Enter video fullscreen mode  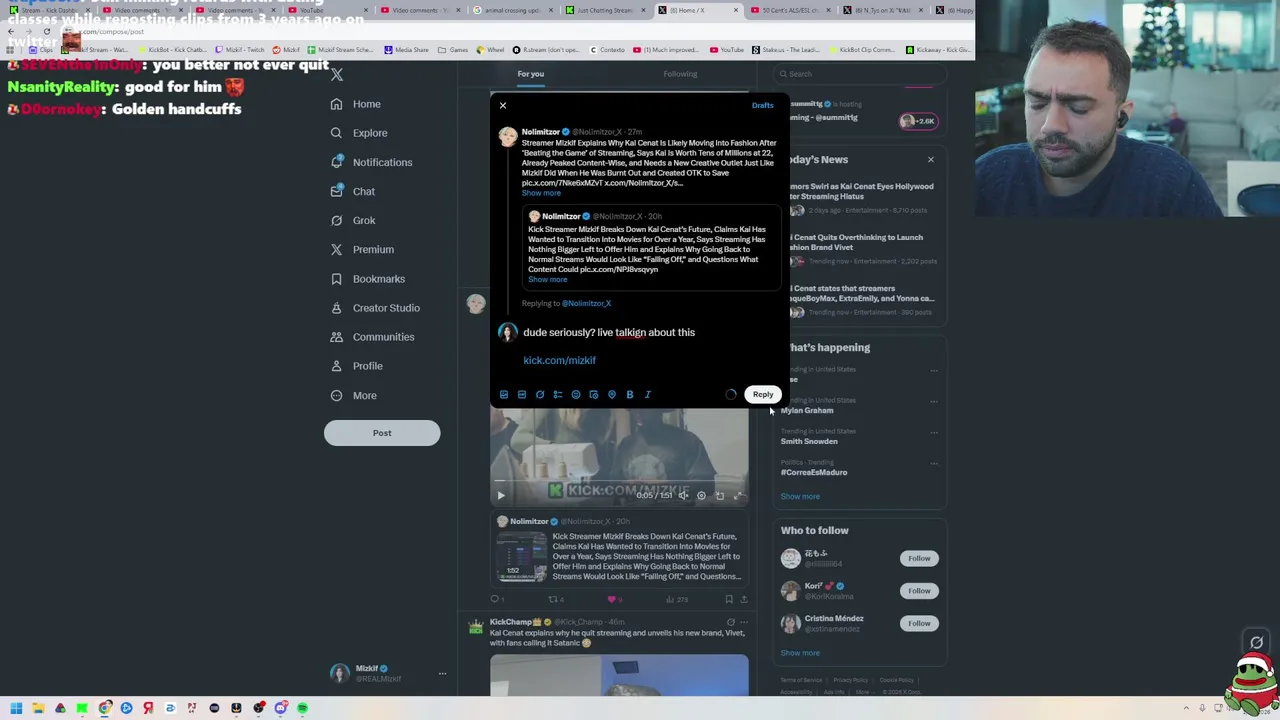738,496
